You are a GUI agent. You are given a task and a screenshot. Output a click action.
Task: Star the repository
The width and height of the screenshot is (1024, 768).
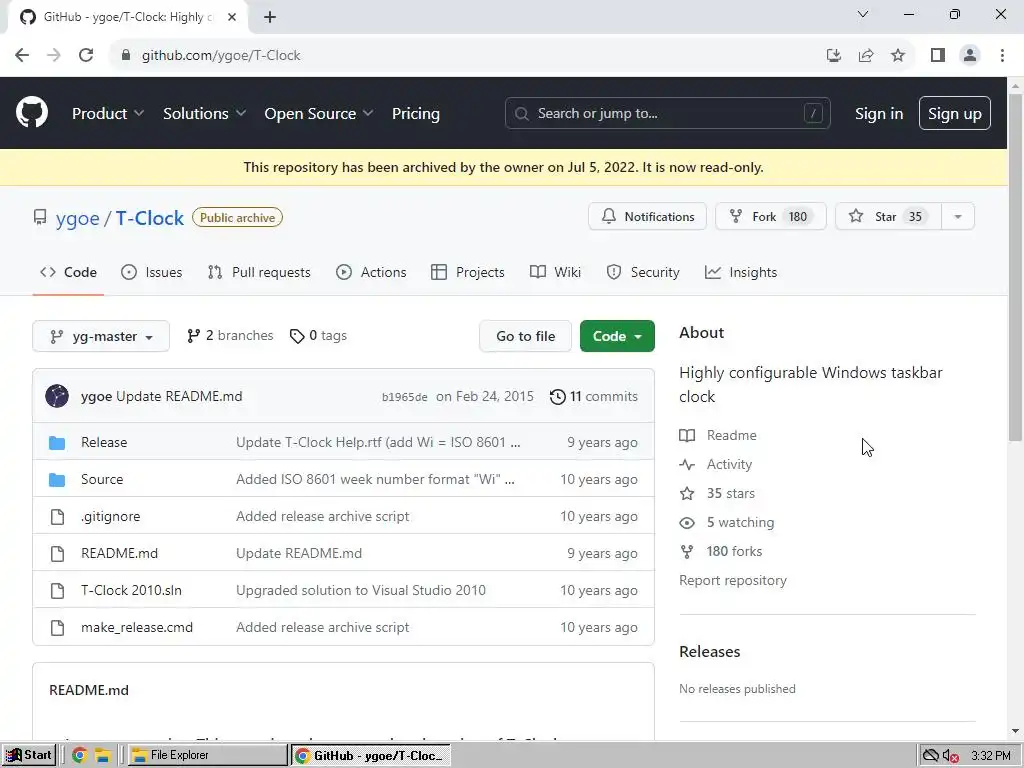coord(888,217)
